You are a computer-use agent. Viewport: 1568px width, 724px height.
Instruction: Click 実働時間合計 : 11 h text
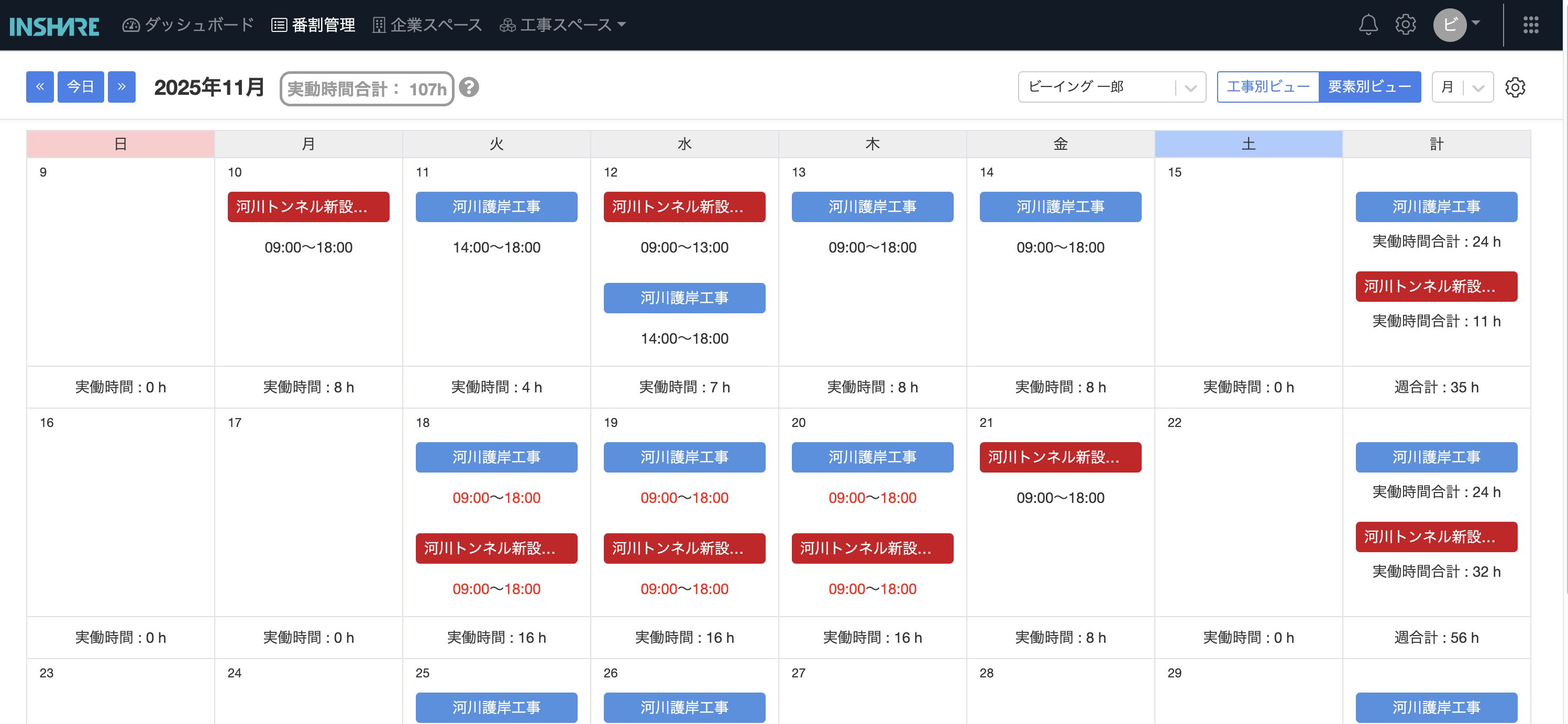[x=1437, y=322]
